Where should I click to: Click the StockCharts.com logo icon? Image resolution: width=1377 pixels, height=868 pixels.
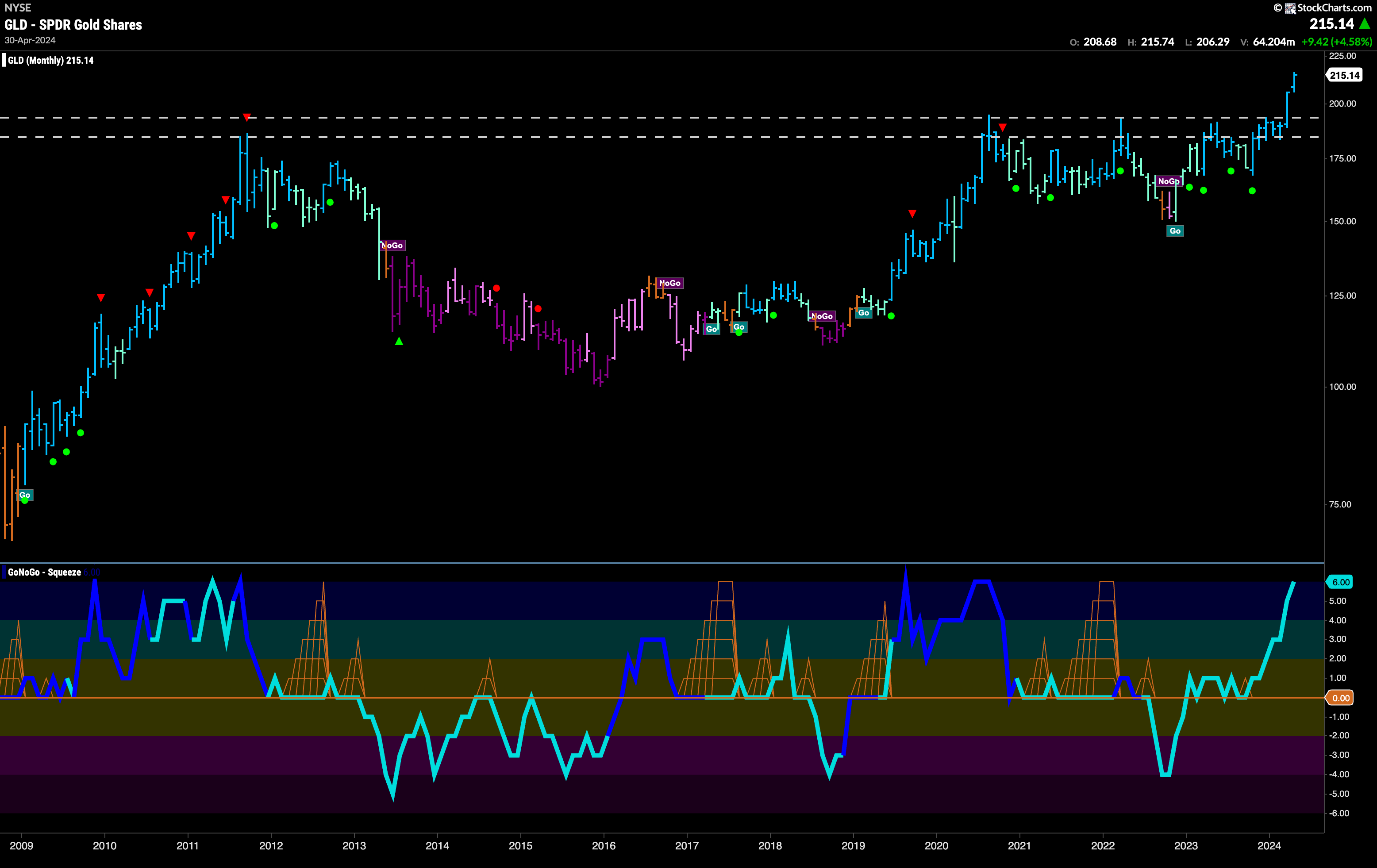(1290, 8)
